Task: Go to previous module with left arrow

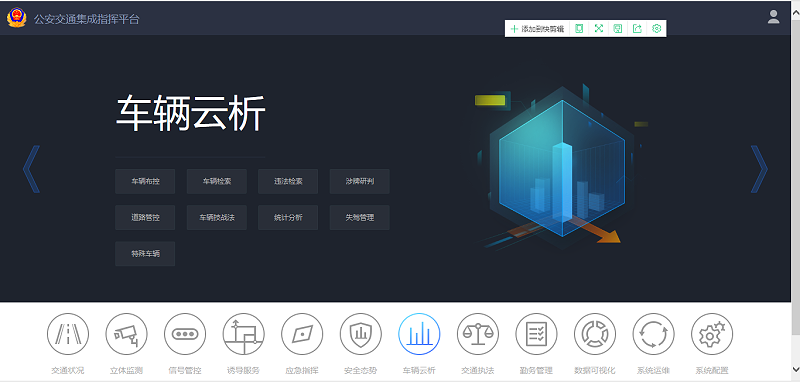Action: 31,169
